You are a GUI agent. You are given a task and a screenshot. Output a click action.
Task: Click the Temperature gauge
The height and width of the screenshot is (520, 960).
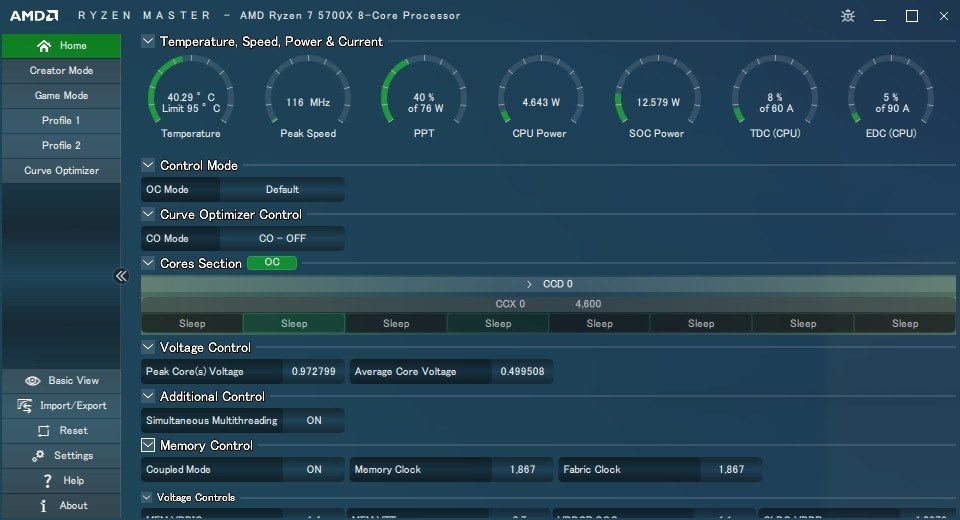pyautogui.click(x=190, y=97)
